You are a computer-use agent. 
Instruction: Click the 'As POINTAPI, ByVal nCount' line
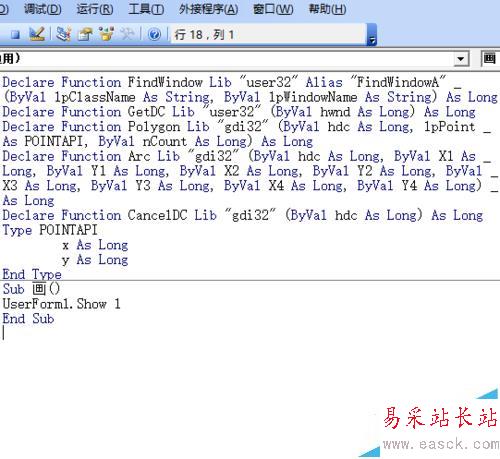point(158,142)
